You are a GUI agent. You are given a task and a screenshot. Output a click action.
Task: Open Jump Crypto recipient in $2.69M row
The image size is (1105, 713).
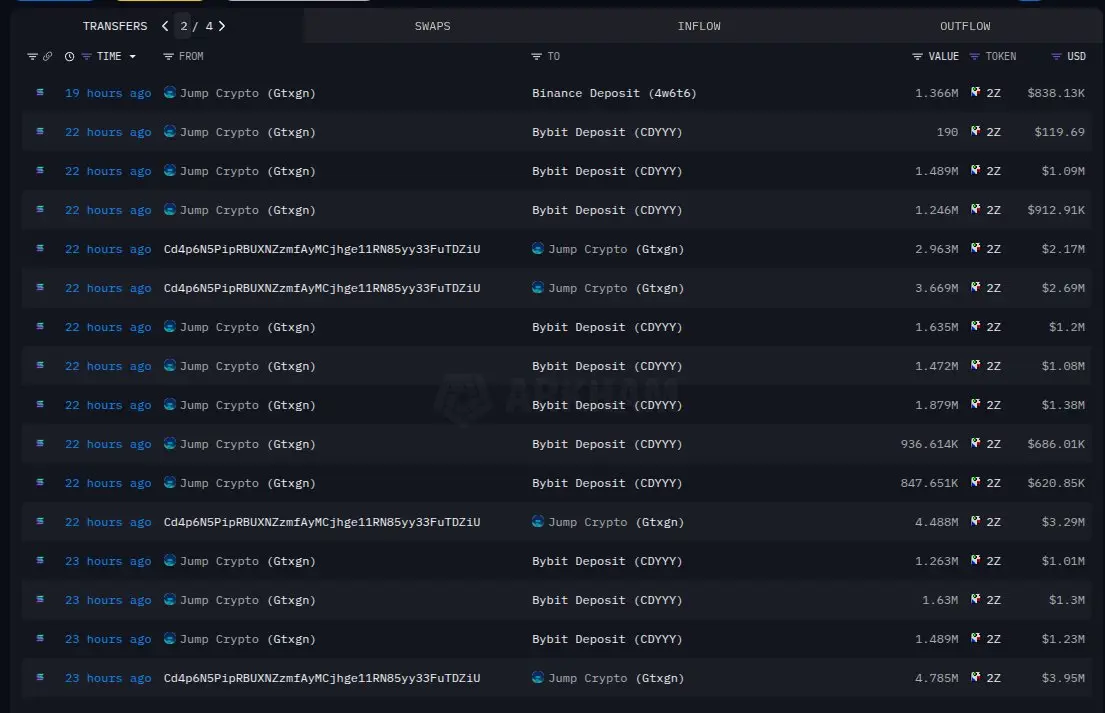click(615, 288)
